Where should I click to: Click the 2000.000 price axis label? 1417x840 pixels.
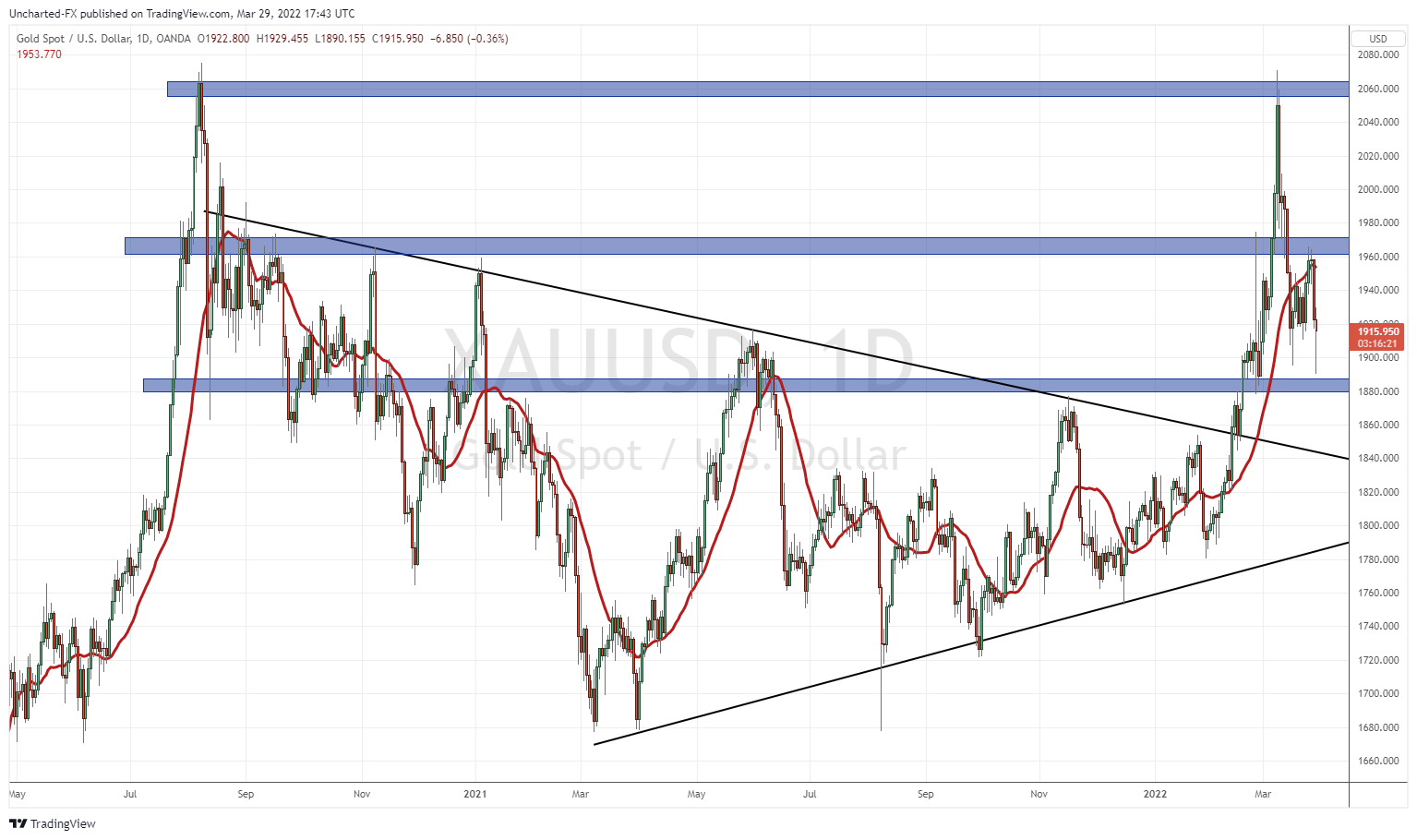point(1377,189)
